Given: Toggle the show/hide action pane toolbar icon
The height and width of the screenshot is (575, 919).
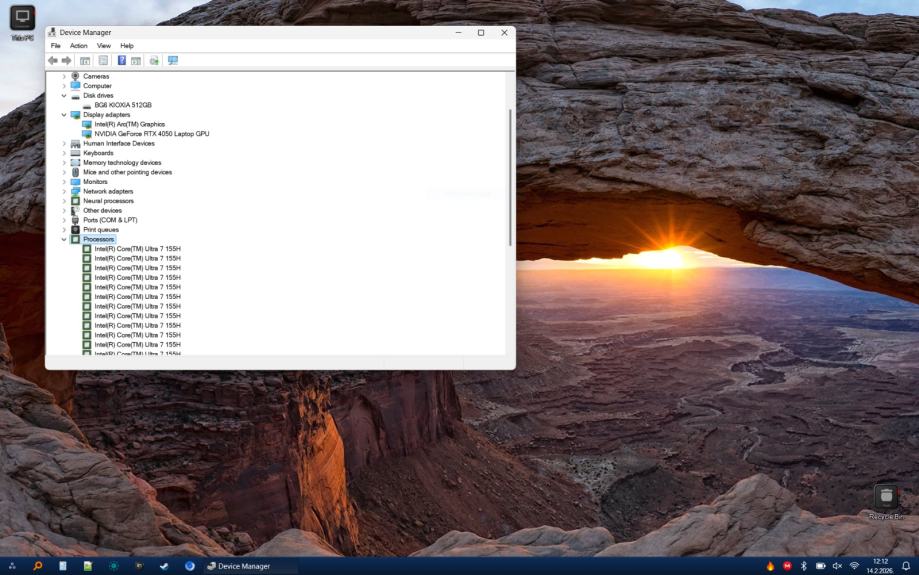Looking at the screenshot, I should coord(136,60).
